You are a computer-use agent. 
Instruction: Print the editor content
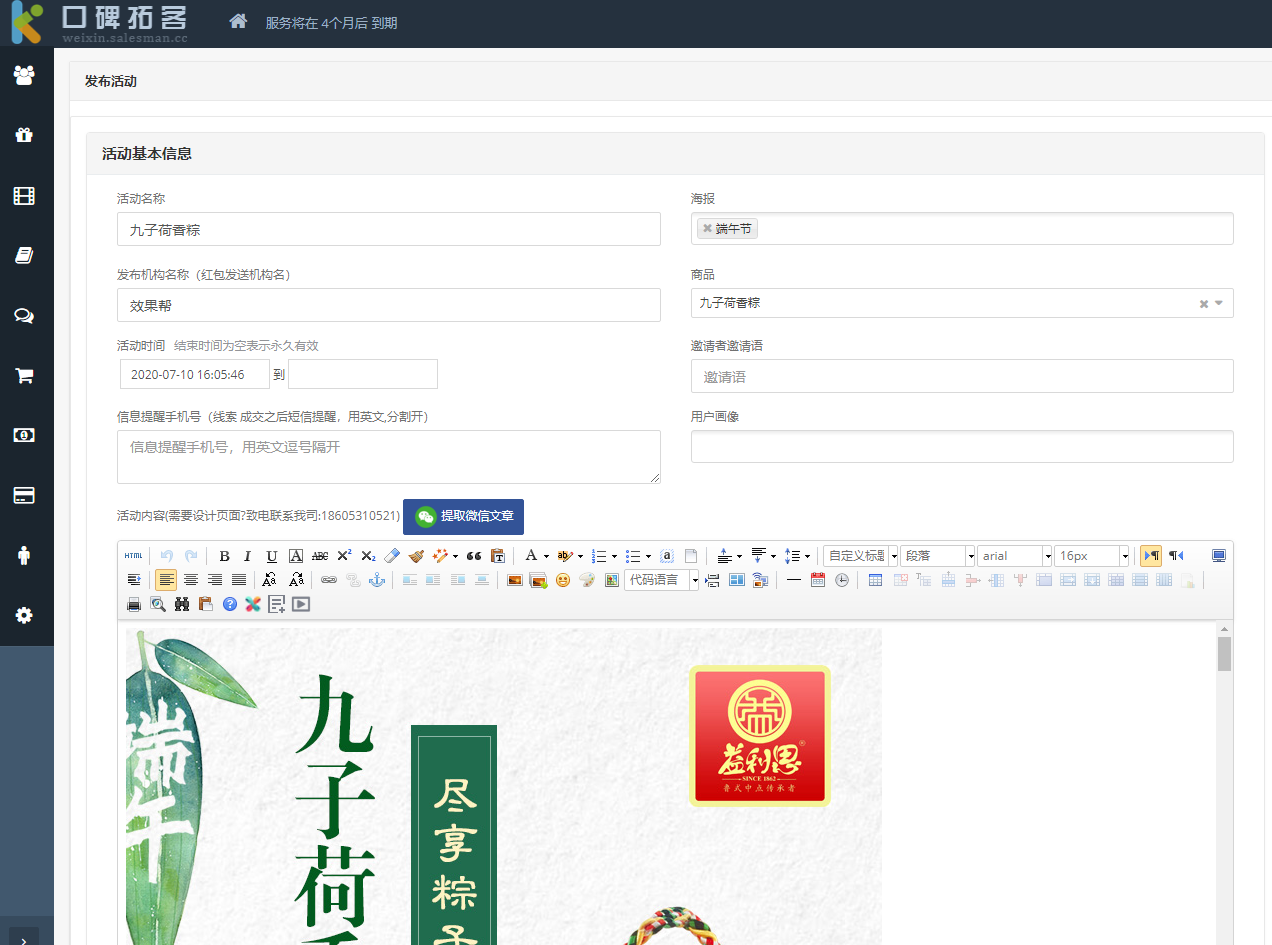coord(134,604)
